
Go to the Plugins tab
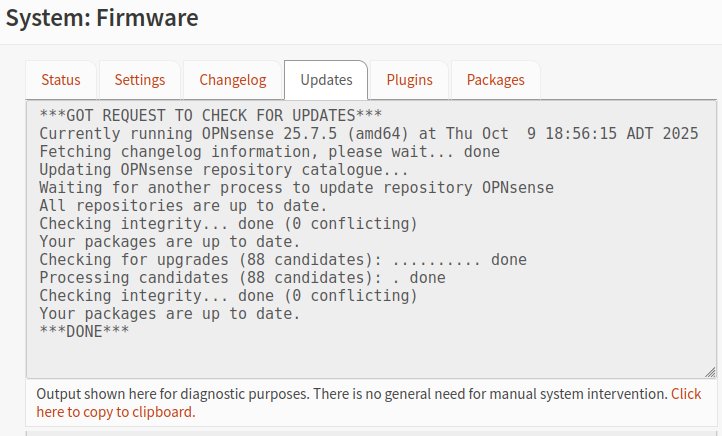(409, 80)
